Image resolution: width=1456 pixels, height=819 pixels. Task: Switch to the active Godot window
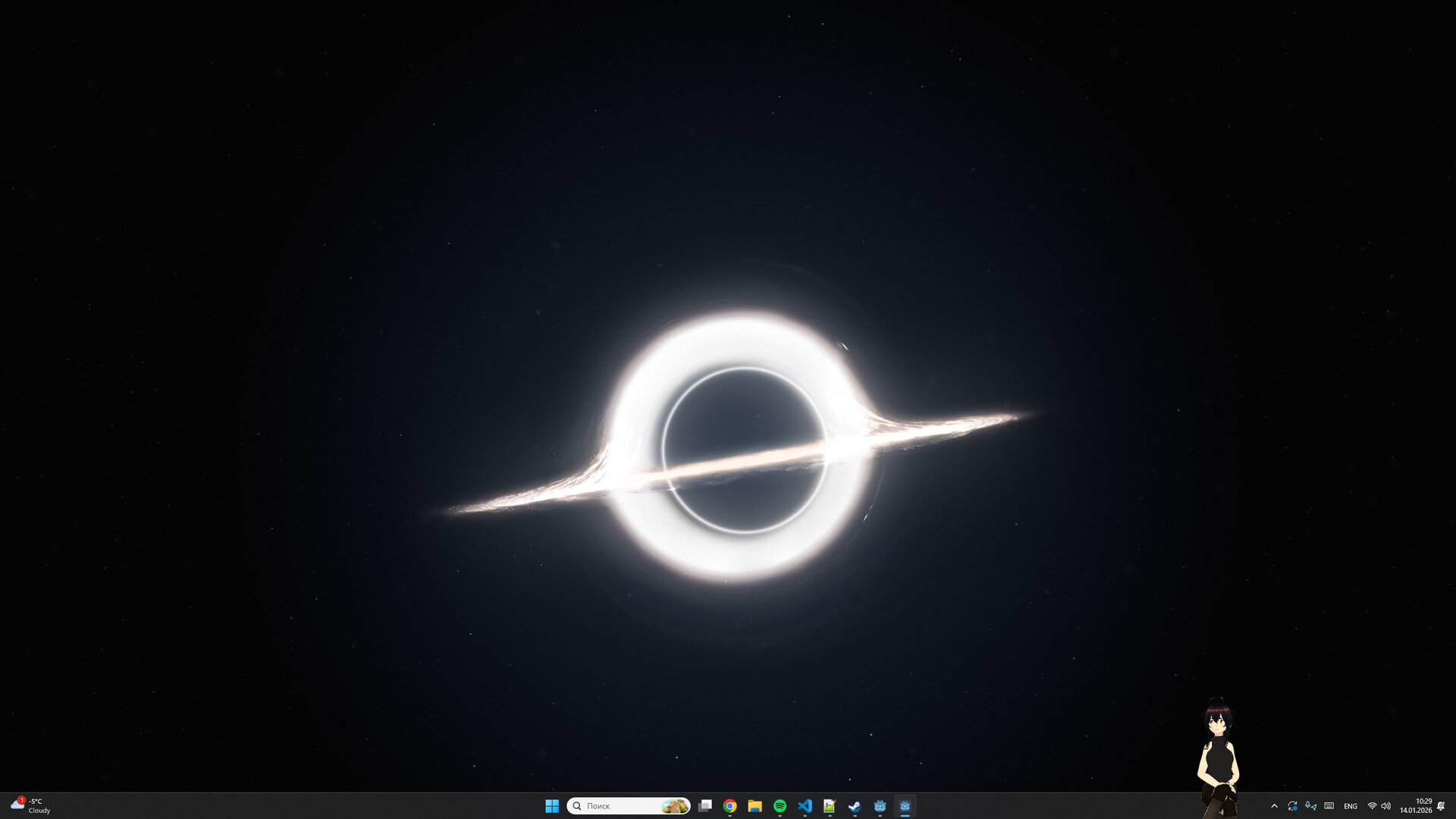(905, 806)
